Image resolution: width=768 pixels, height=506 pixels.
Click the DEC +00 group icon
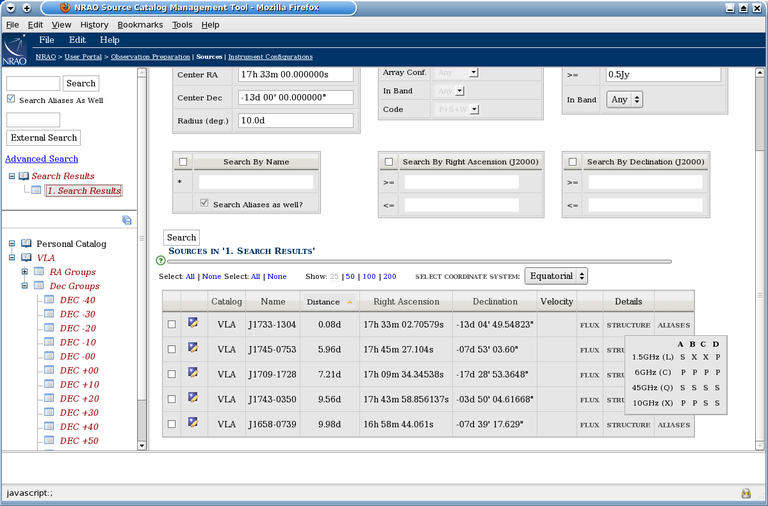pyautogui.click(x=49, y=370)
